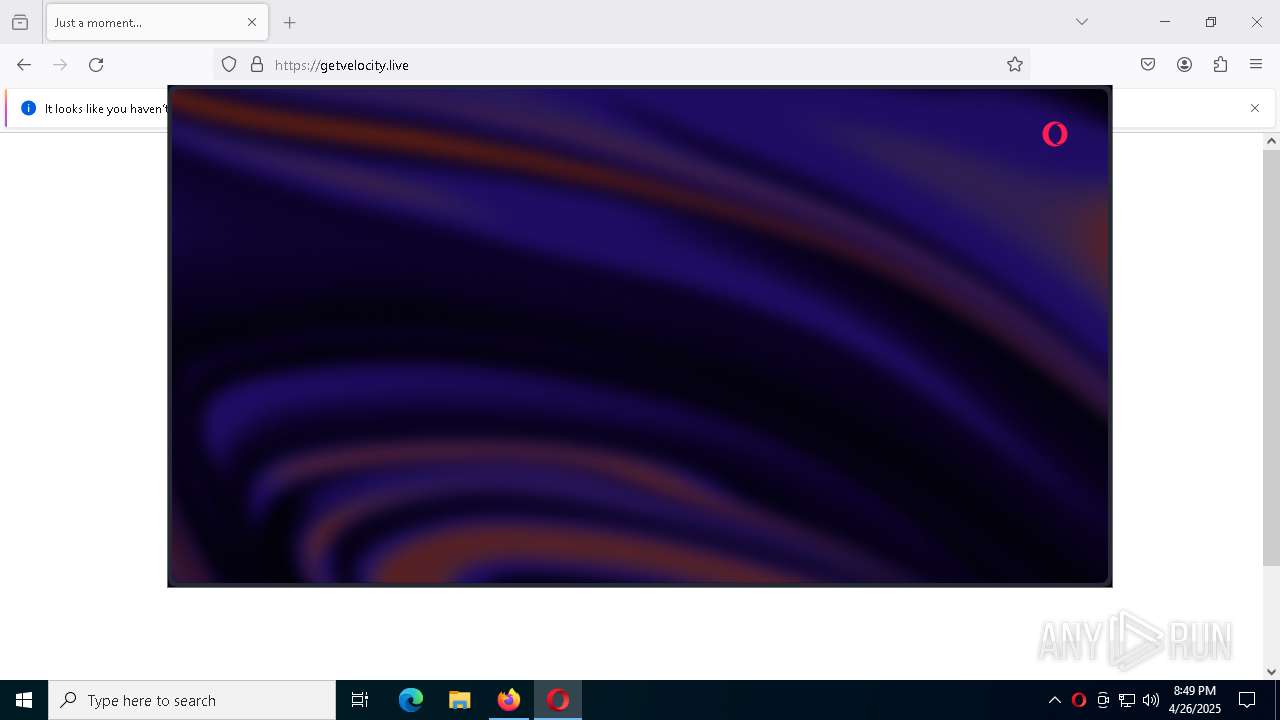The height and width of the screenshot is (720, 1280).
Task: Restore down the Firefox window
Action: click(1211, 22)
